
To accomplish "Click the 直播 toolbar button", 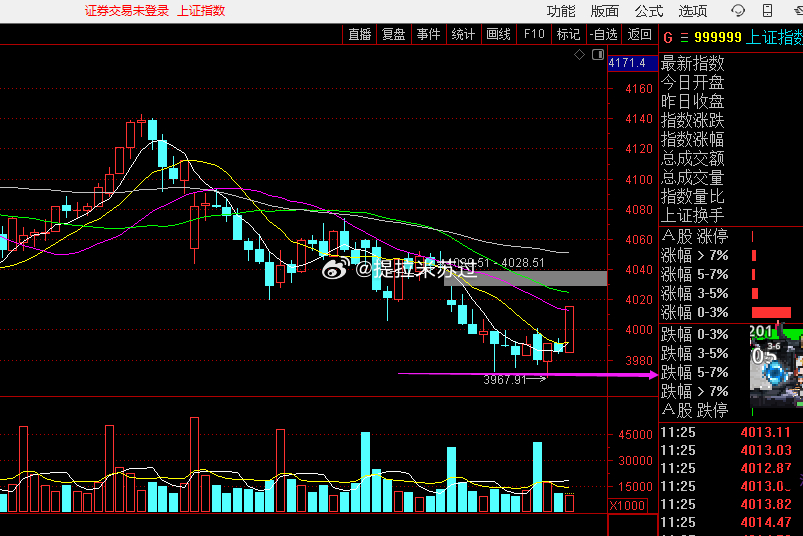I will pyautogui.click(x=360, y=34).
